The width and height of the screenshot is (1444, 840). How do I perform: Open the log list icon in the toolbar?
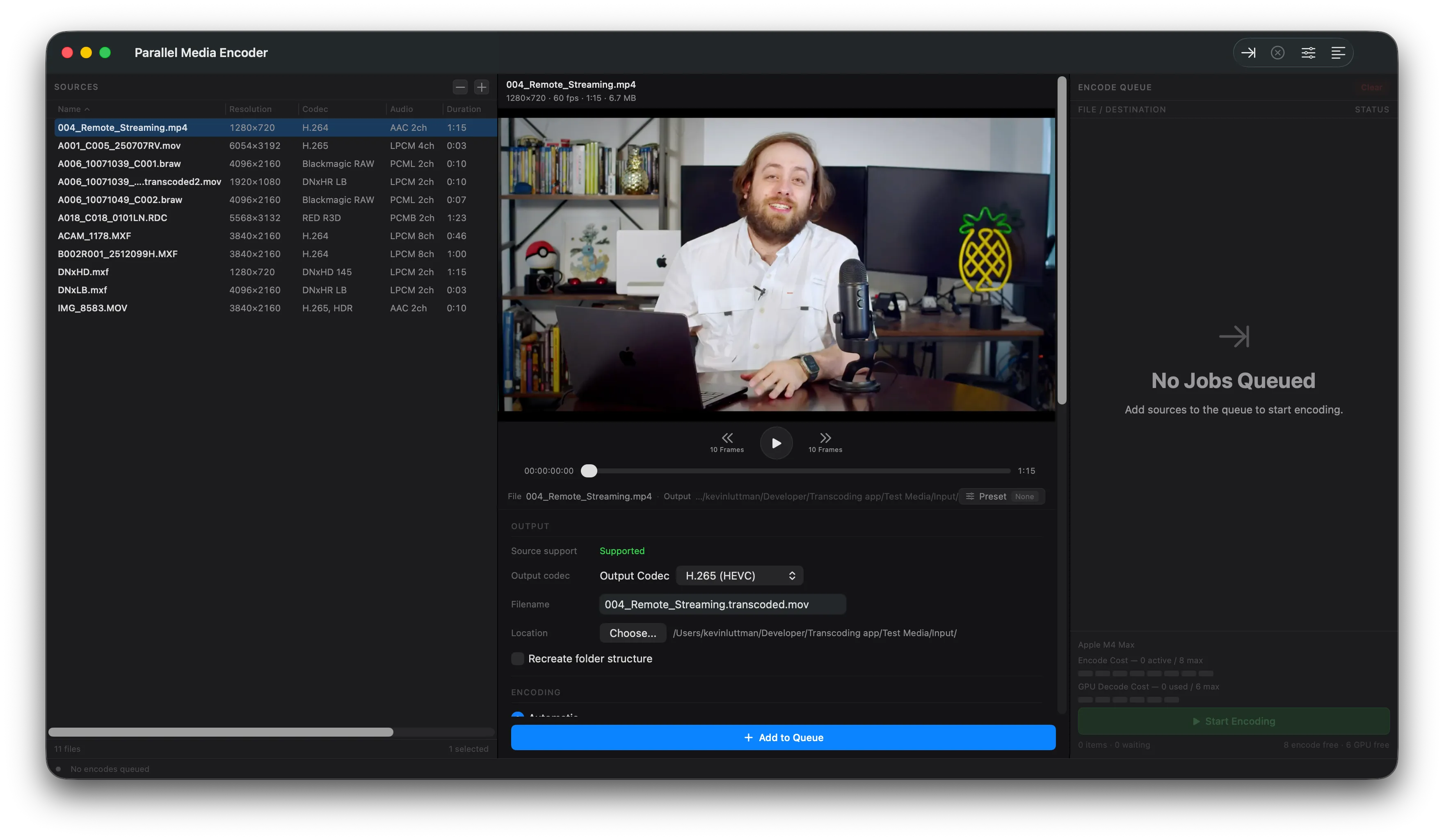[x=1339, y=52]
